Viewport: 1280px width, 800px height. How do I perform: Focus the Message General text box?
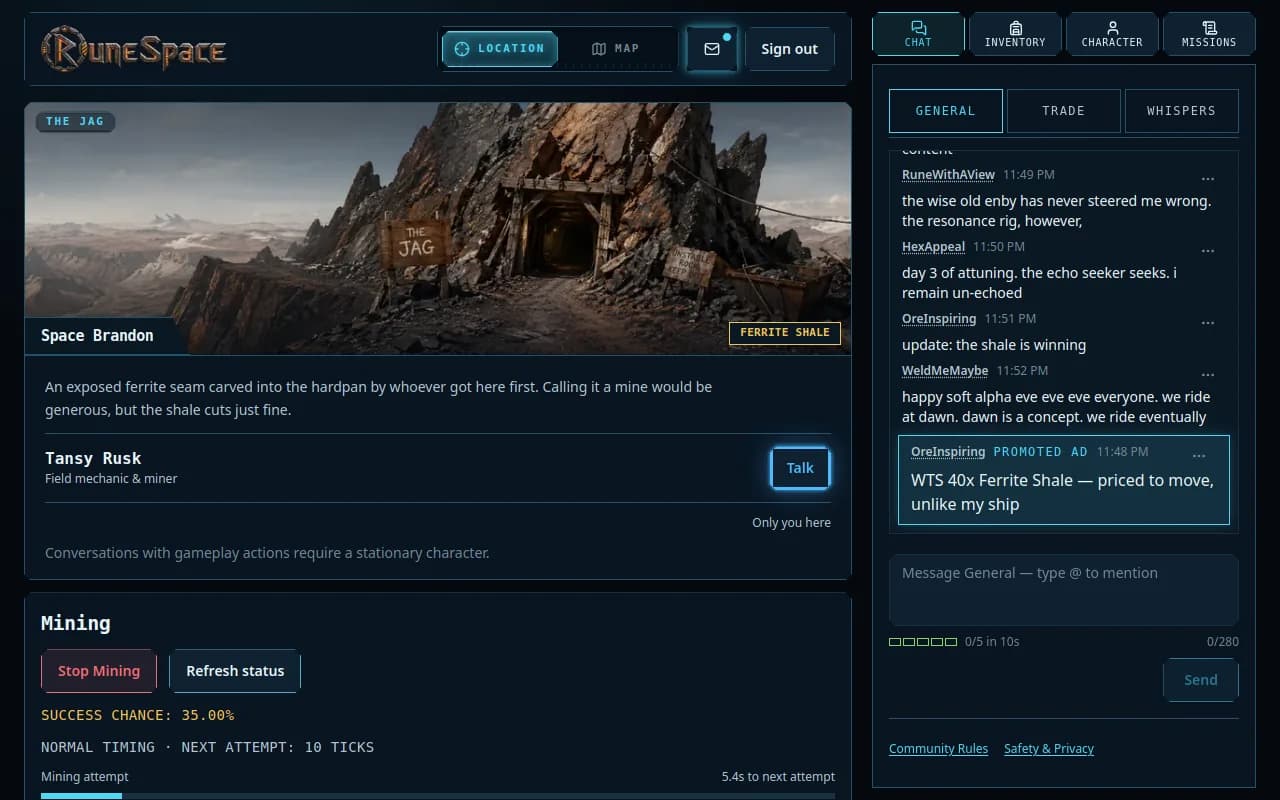click(1063, 590)
